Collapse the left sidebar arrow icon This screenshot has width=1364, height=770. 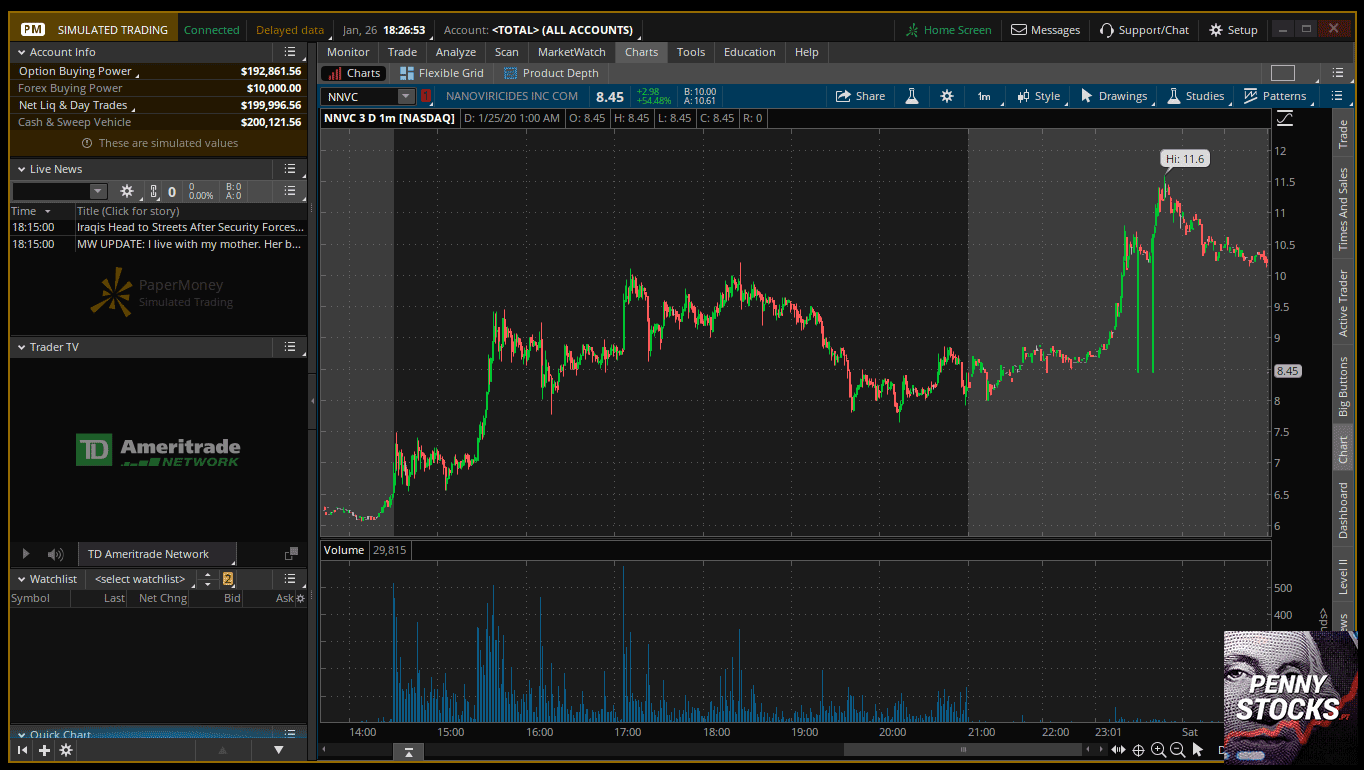coord(23,750)
